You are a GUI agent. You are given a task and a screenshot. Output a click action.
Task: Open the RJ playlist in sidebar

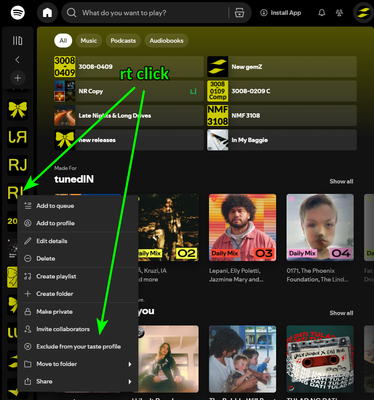click(18, 165)
